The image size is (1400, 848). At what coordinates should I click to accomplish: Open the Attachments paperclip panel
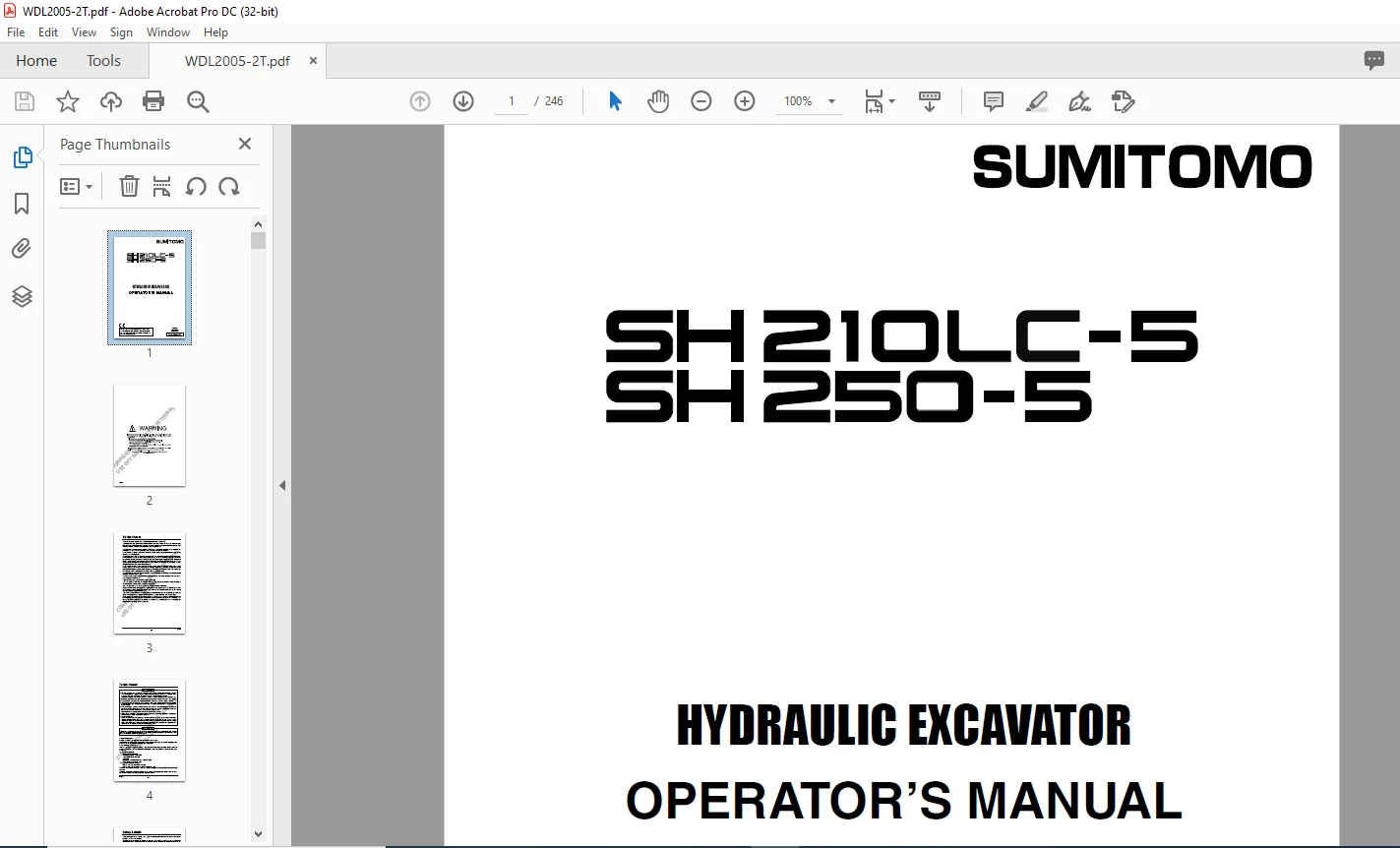22,249
